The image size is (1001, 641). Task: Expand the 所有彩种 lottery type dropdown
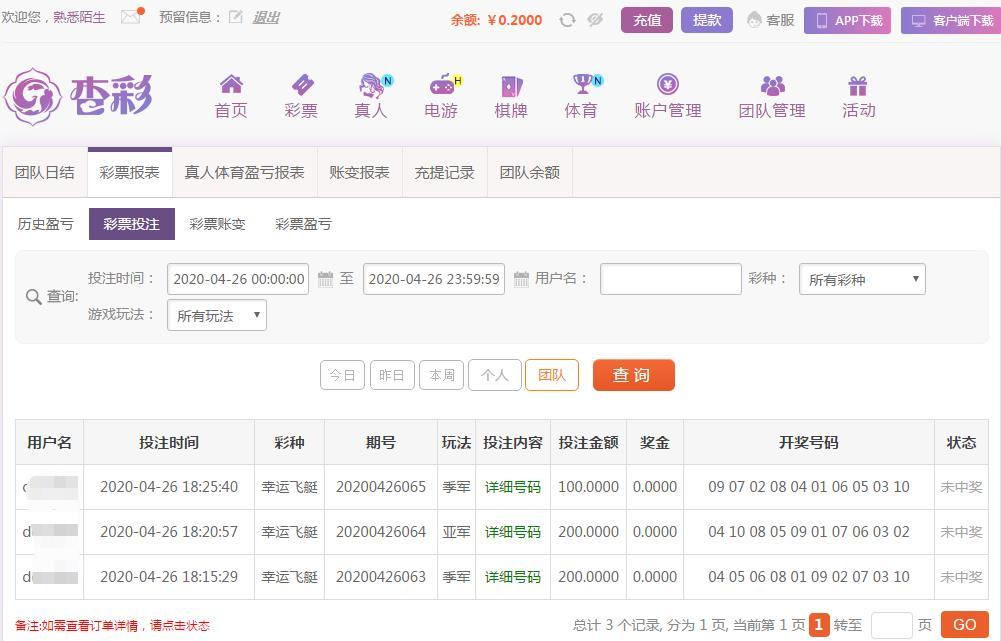[862, 280]
